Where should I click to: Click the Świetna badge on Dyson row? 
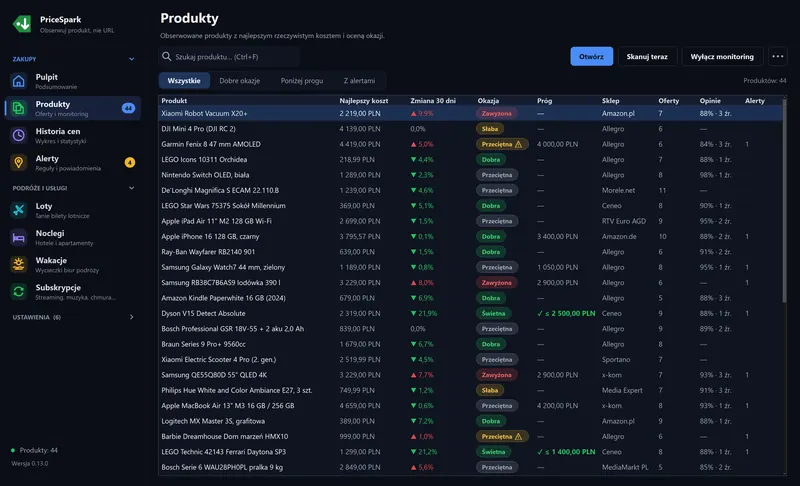click(x=494, y=313)
